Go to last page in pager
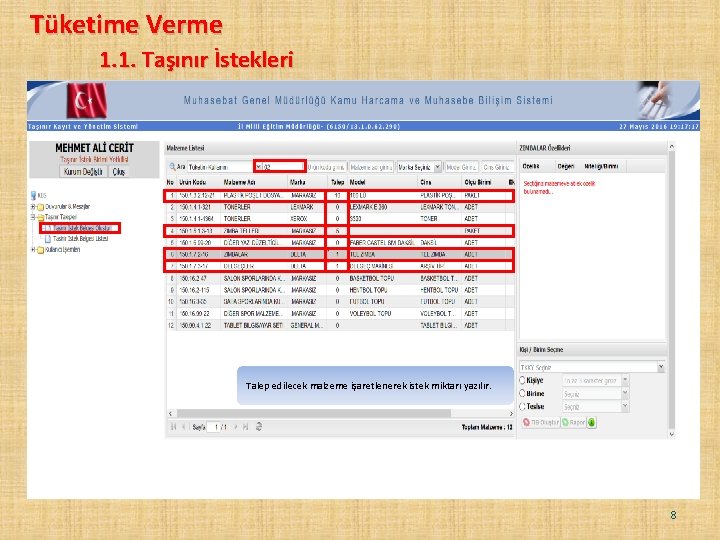This screenshot has height=540, width=720. click(x=246, y=427)
